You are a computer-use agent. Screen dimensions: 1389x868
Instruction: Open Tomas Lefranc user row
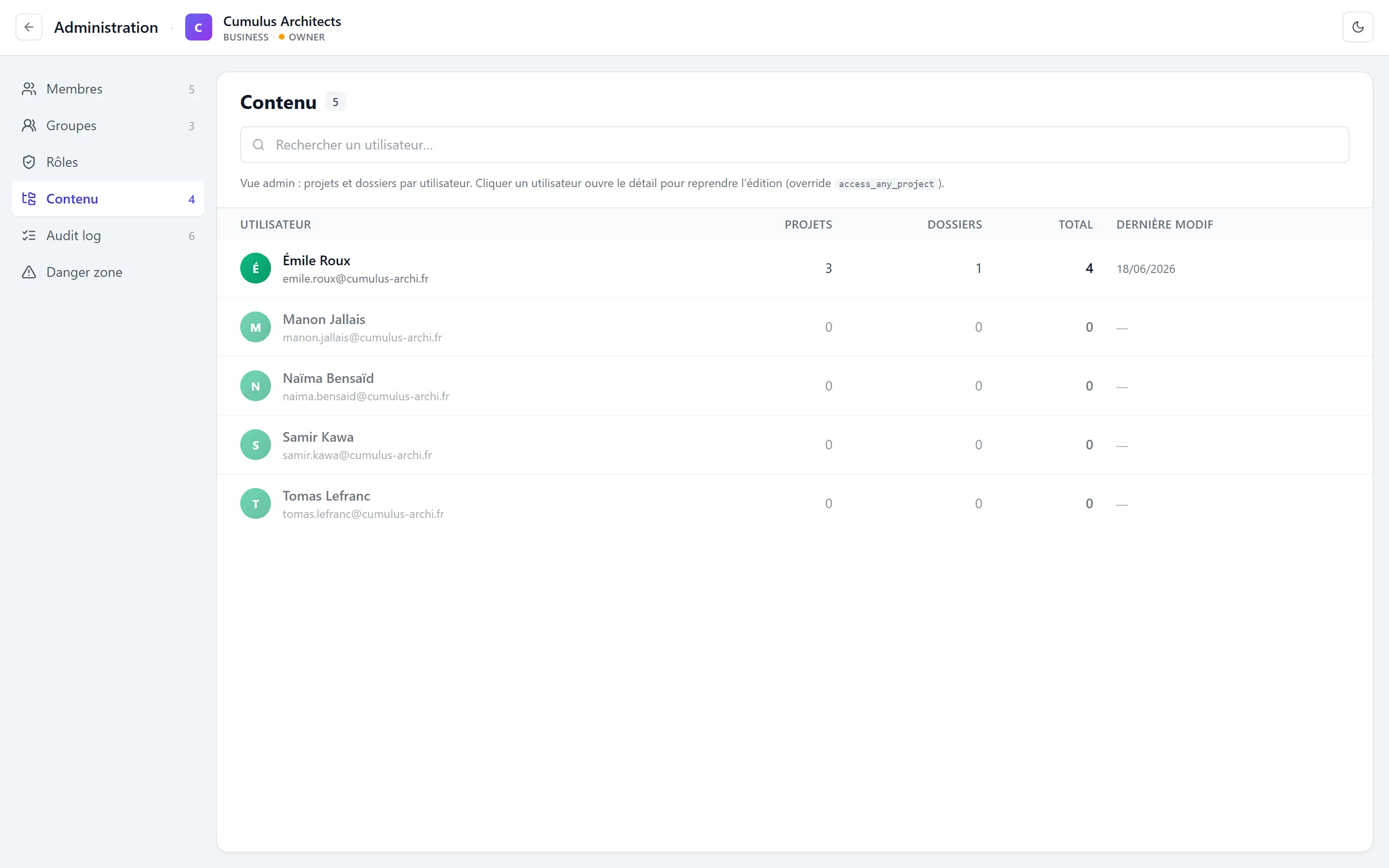[794, 503]
